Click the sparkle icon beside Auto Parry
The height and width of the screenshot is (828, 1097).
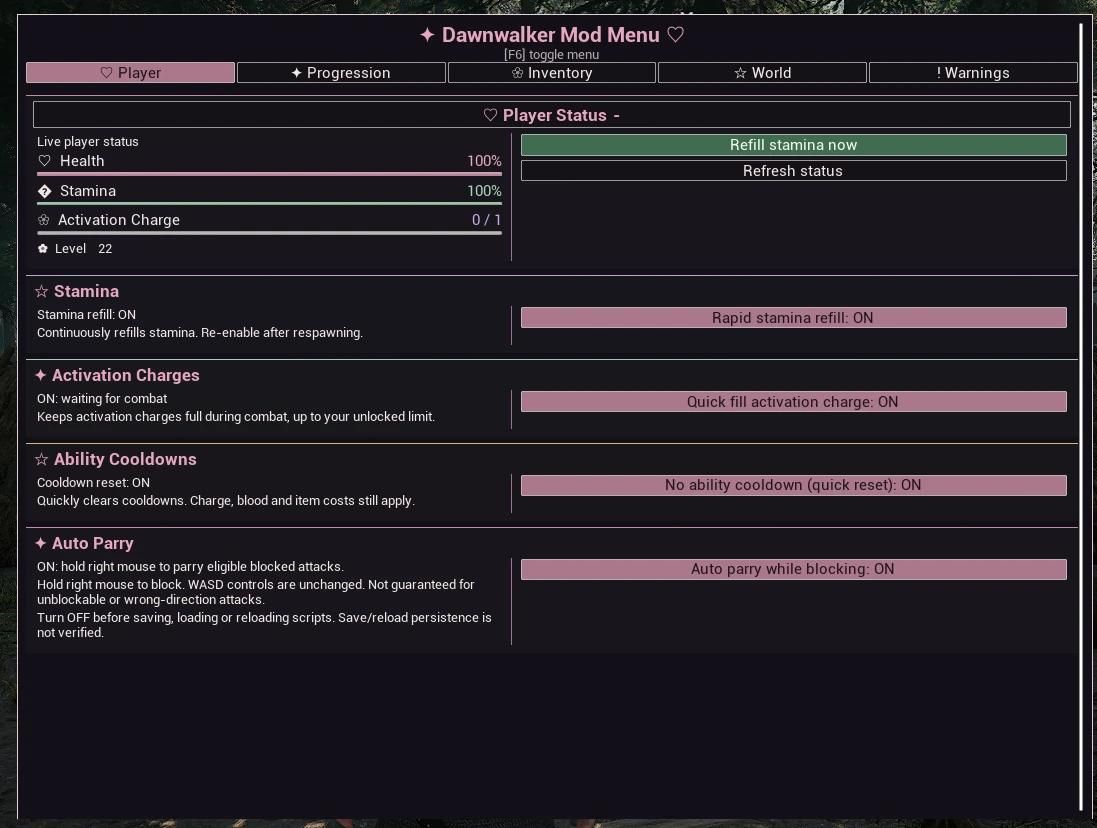[41, 543]
